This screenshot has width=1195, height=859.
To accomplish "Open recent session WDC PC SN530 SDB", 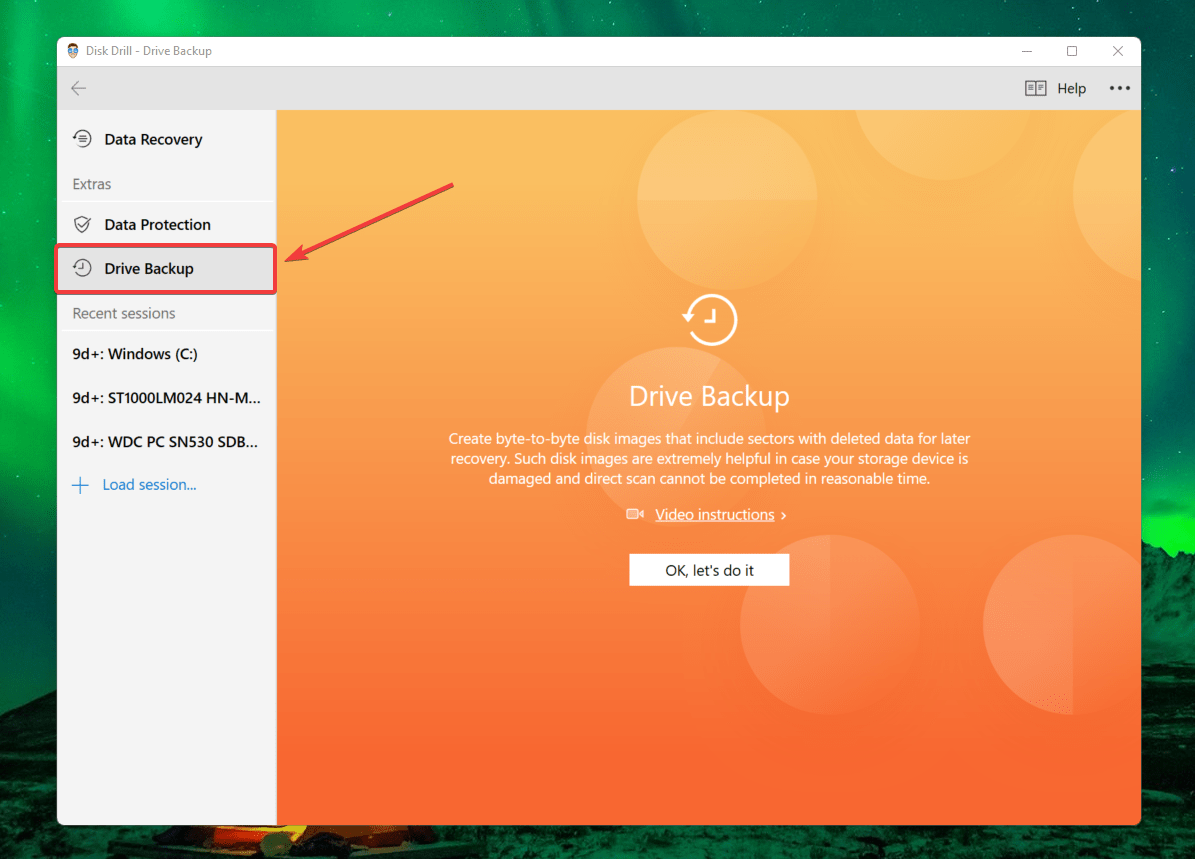I will (165, 442).
